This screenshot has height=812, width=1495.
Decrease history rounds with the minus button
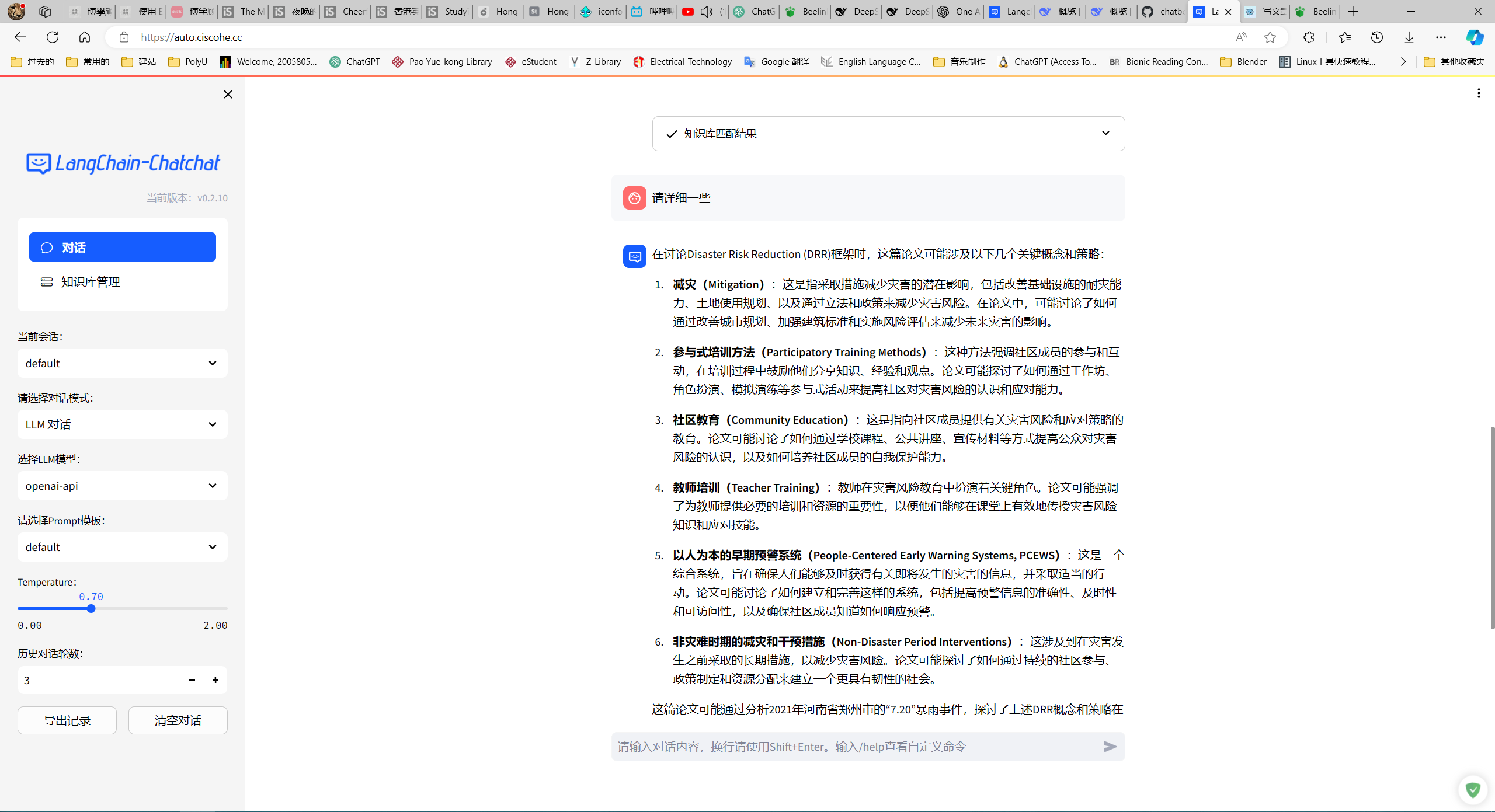pos(192,680)
